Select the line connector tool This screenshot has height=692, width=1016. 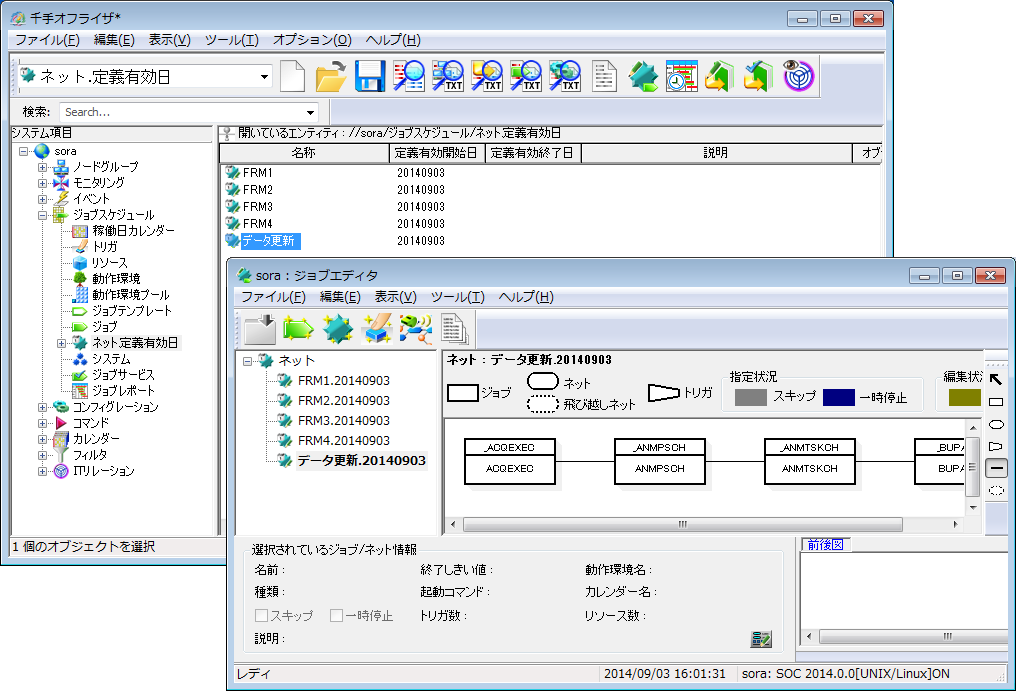tap(997, 468)
